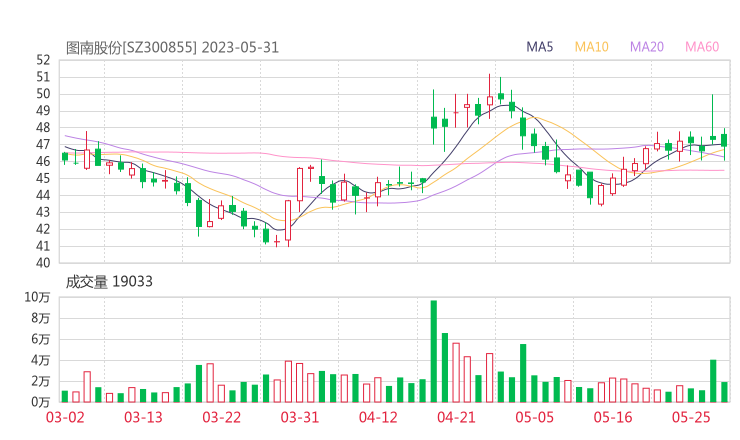740x440 pixels.
Task: Click the tallest green volume bar near 04-21
Action: (x=434, y=351)
